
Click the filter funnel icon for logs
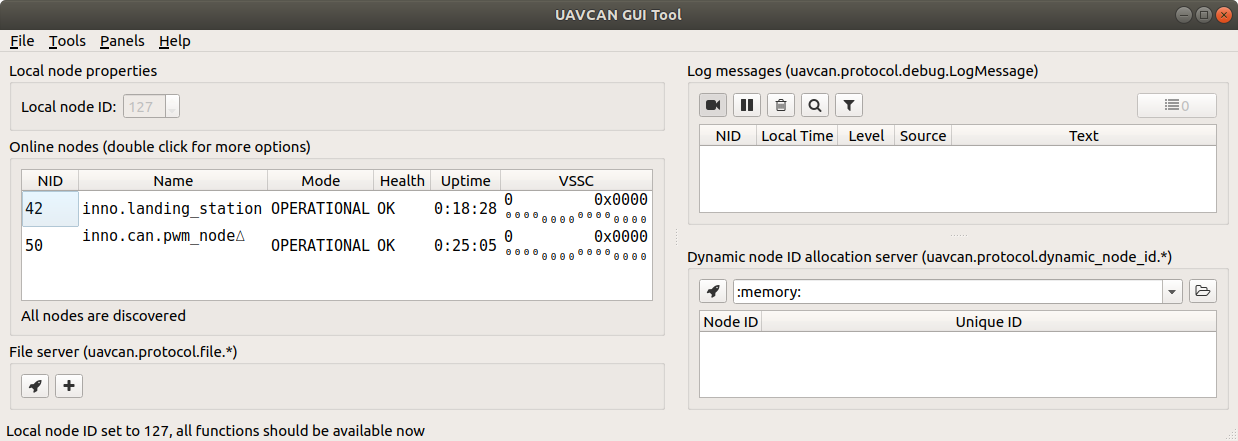coord(849,105)
